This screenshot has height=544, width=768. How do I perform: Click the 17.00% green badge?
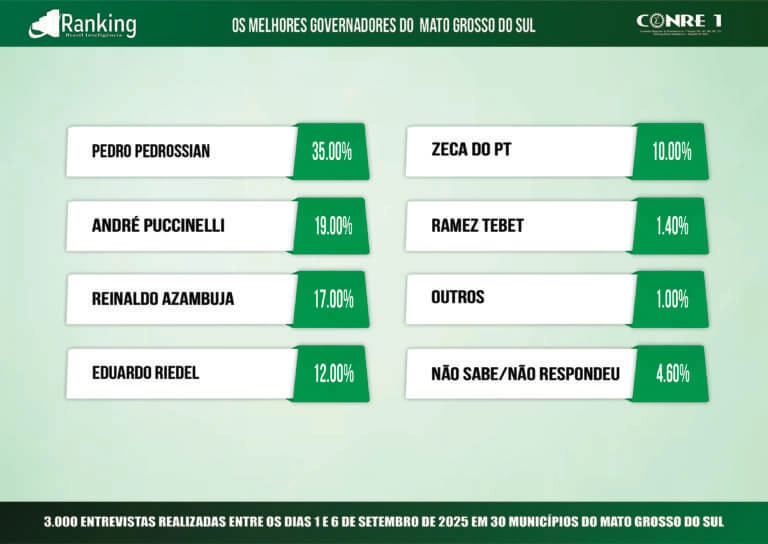(x=332, y=299)
